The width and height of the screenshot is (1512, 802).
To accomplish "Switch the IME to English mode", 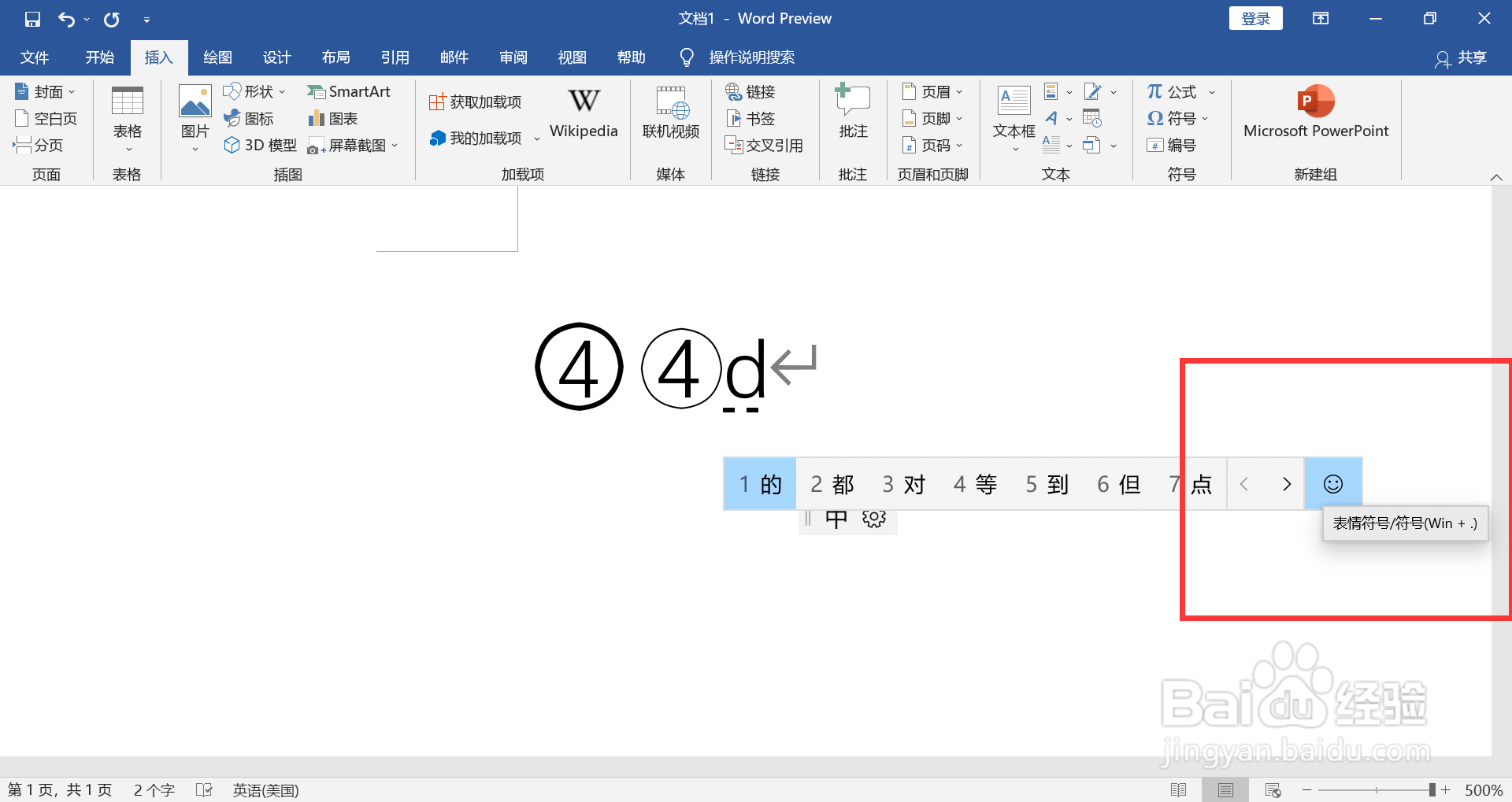I will 836,519.
